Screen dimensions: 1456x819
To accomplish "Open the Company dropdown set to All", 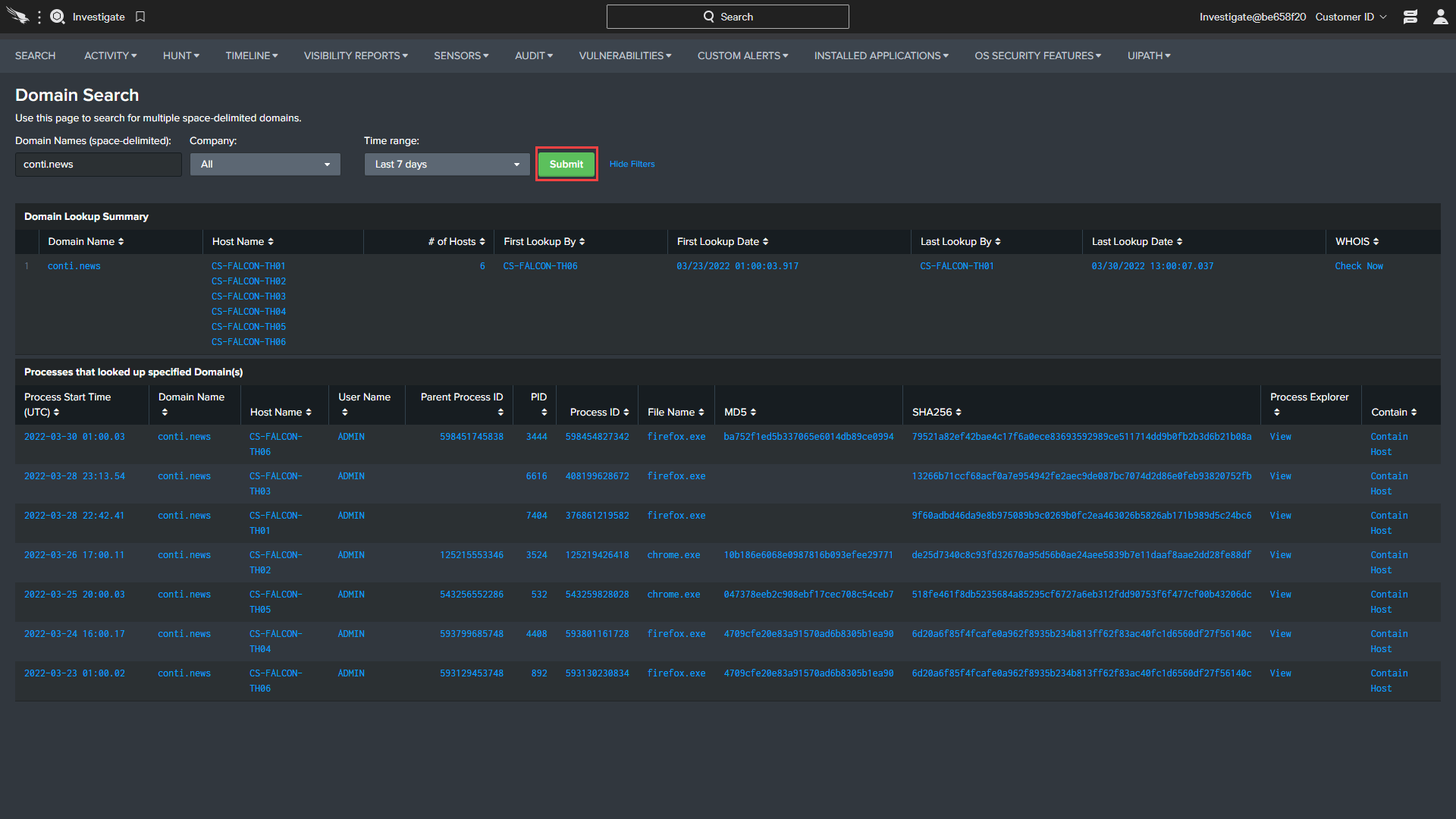I will tap(265, 165).
